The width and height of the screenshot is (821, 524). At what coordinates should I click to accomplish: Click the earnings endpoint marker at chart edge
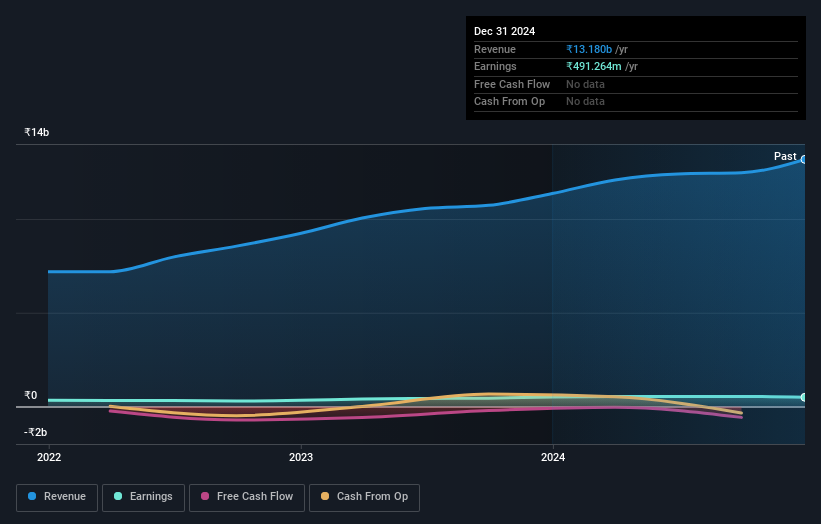(804, 397)
